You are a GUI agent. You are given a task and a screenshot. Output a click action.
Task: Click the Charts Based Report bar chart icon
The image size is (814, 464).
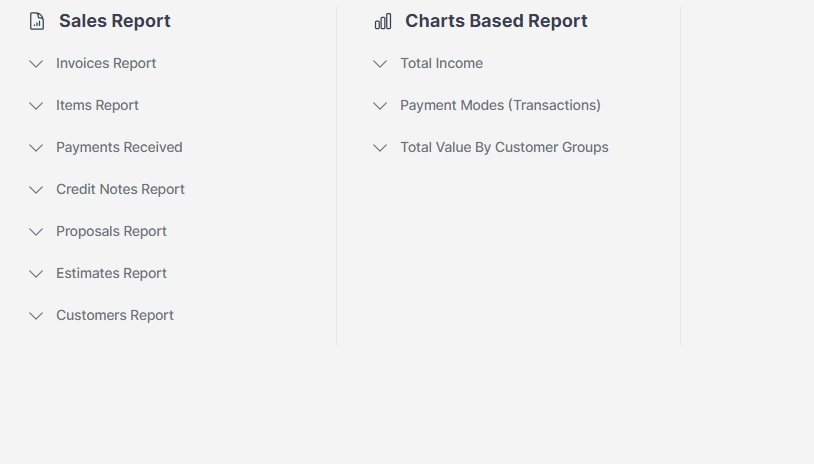(x=383, y=21)
